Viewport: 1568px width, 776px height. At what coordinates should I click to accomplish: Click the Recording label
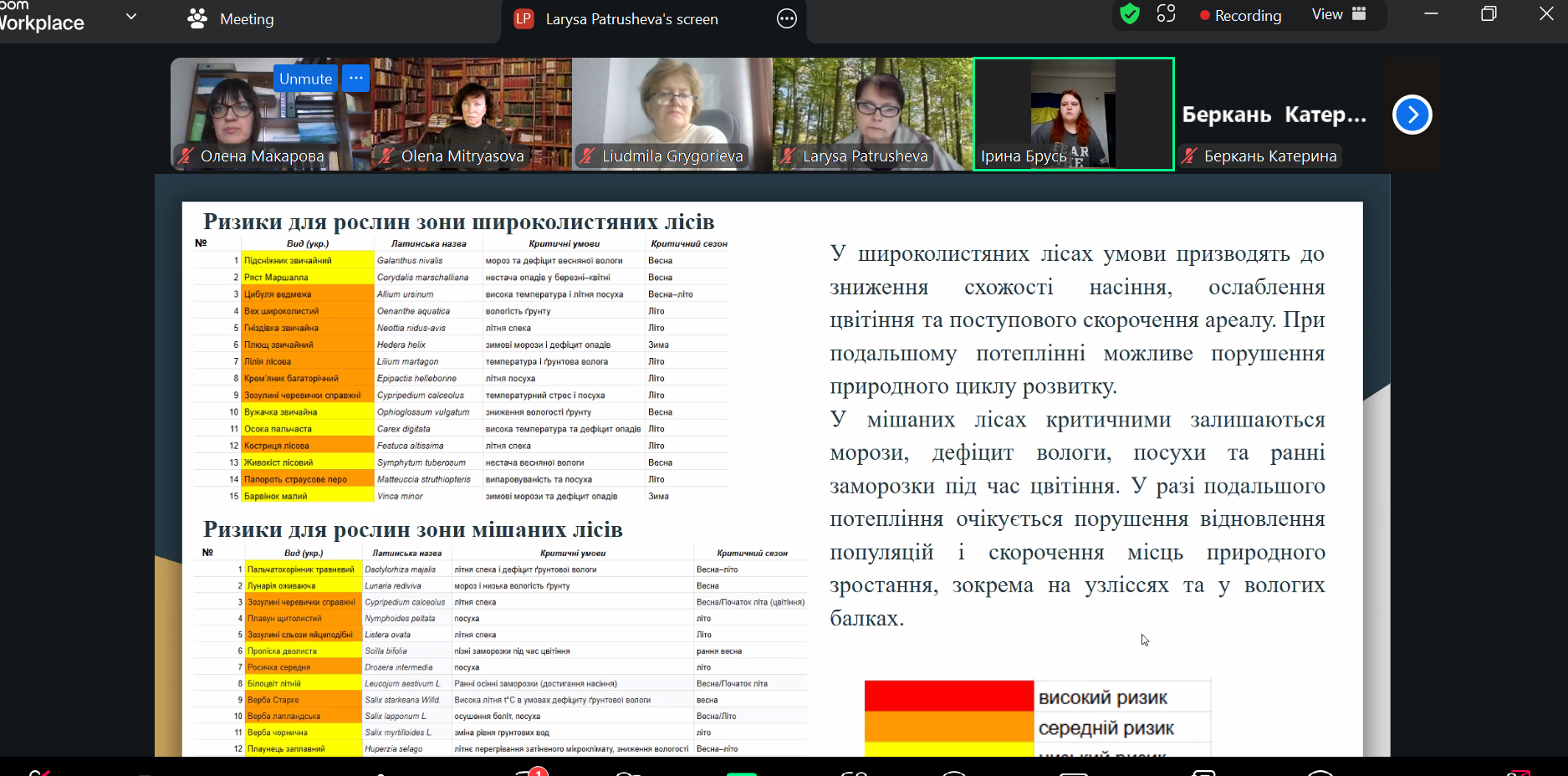1247,16
